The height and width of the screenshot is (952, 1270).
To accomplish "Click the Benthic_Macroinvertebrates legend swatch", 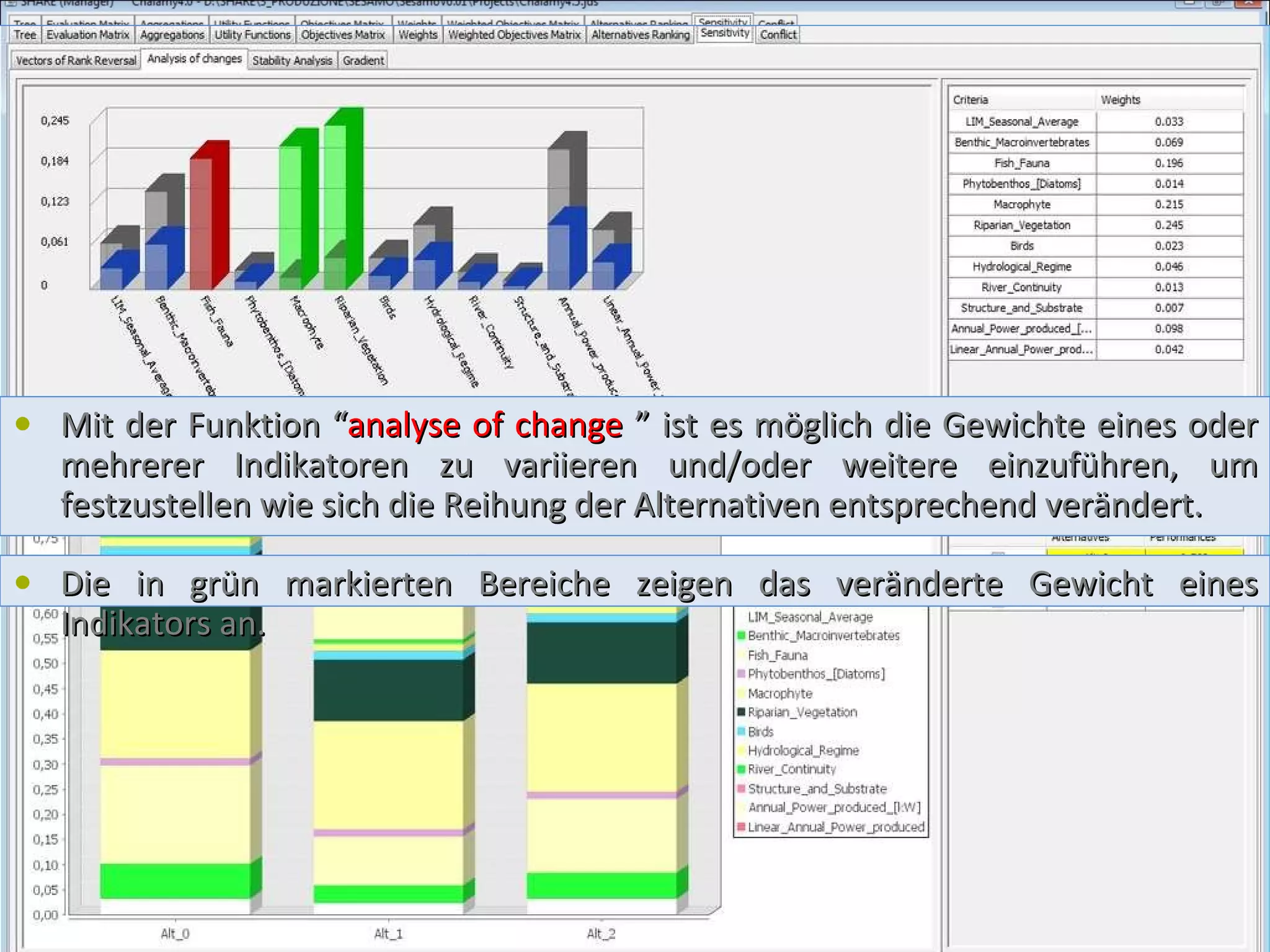I will pos(741,636).
